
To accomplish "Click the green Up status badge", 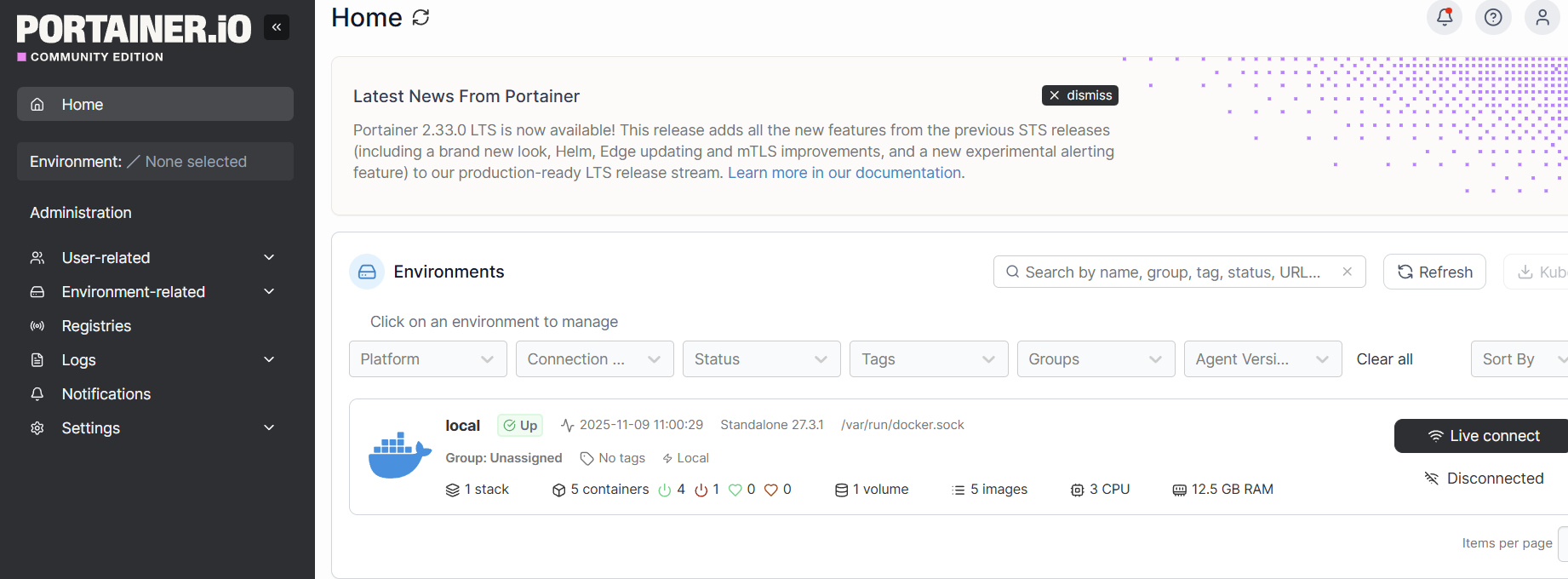I will coord(520,425).
